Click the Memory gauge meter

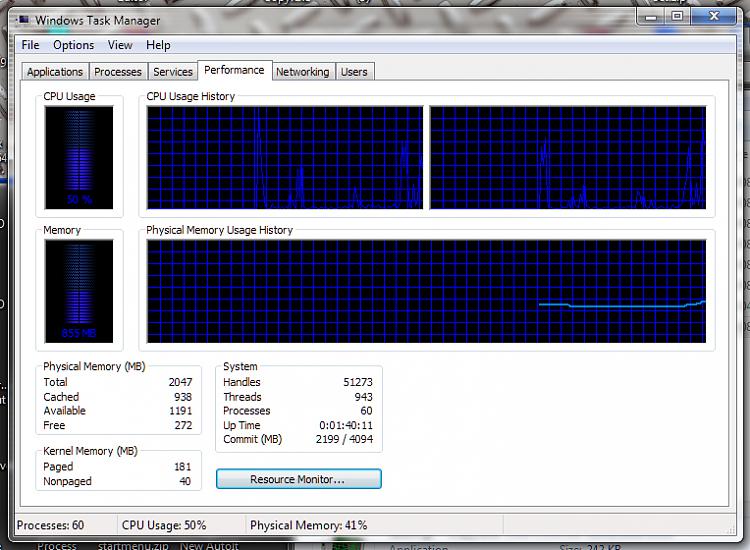(79, 291)
